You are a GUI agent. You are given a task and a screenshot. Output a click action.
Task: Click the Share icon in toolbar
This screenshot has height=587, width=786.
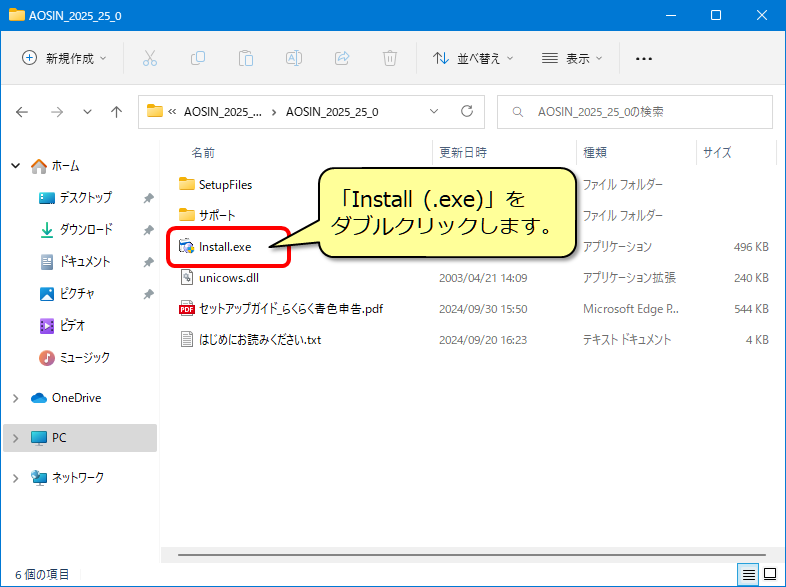tap(342, 58)
